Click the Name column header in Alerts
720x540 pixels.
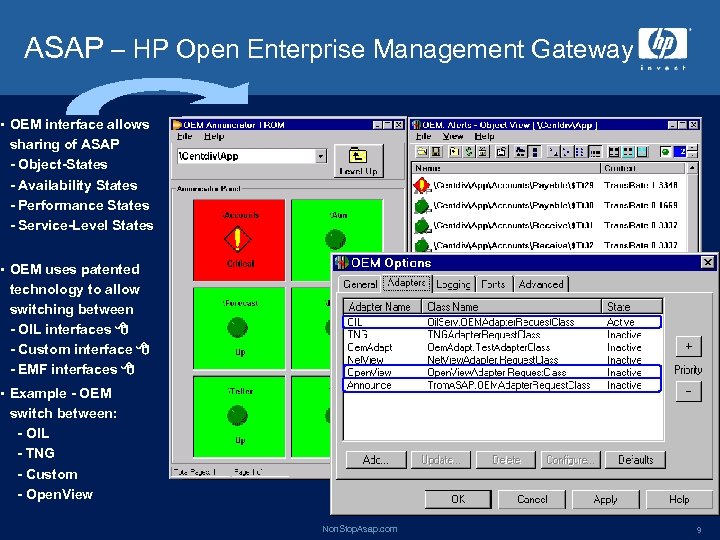pos(506,168)
